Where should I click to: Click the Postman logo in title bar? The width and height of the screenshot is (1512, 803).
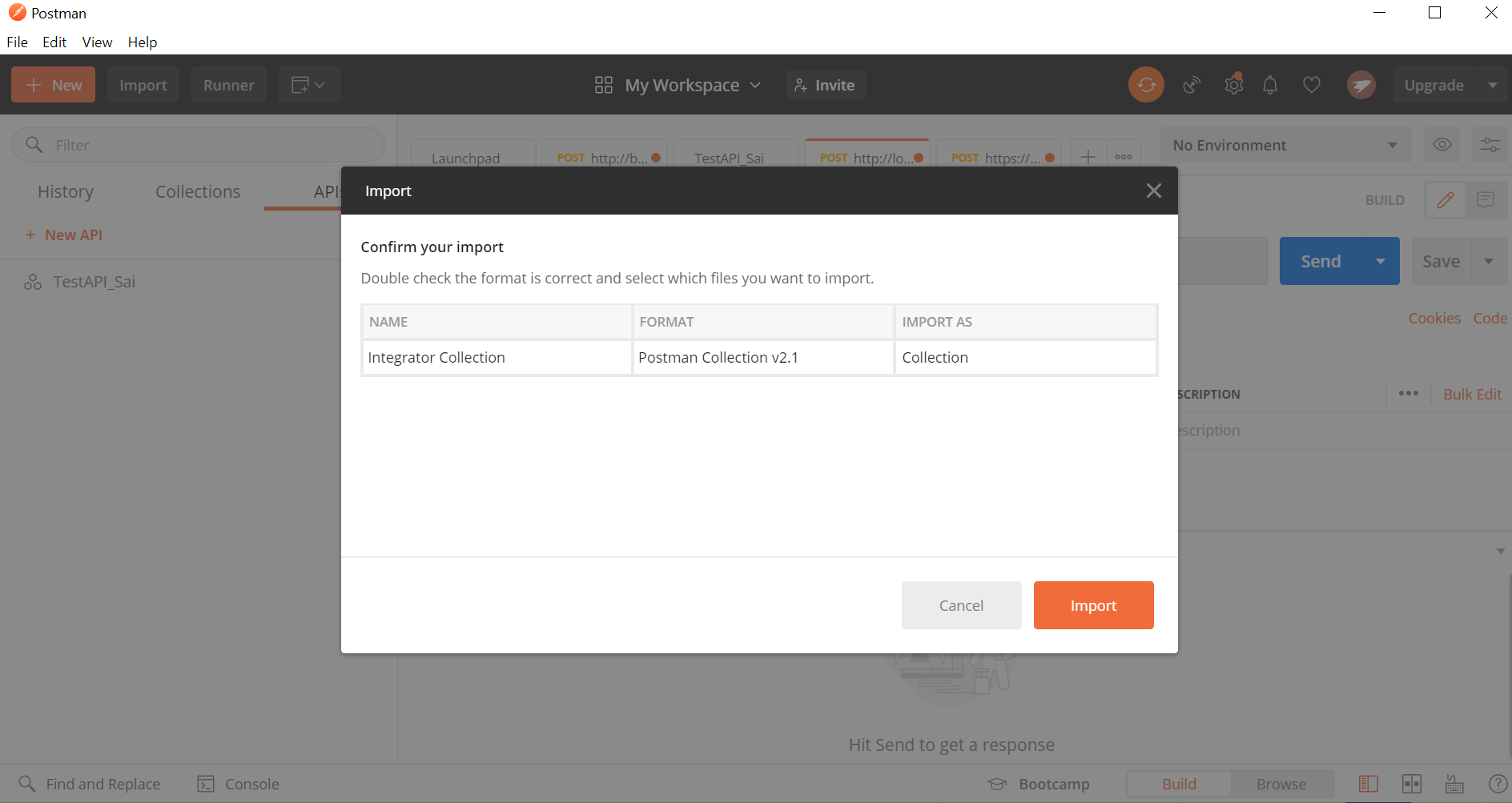tap(17, 13)
